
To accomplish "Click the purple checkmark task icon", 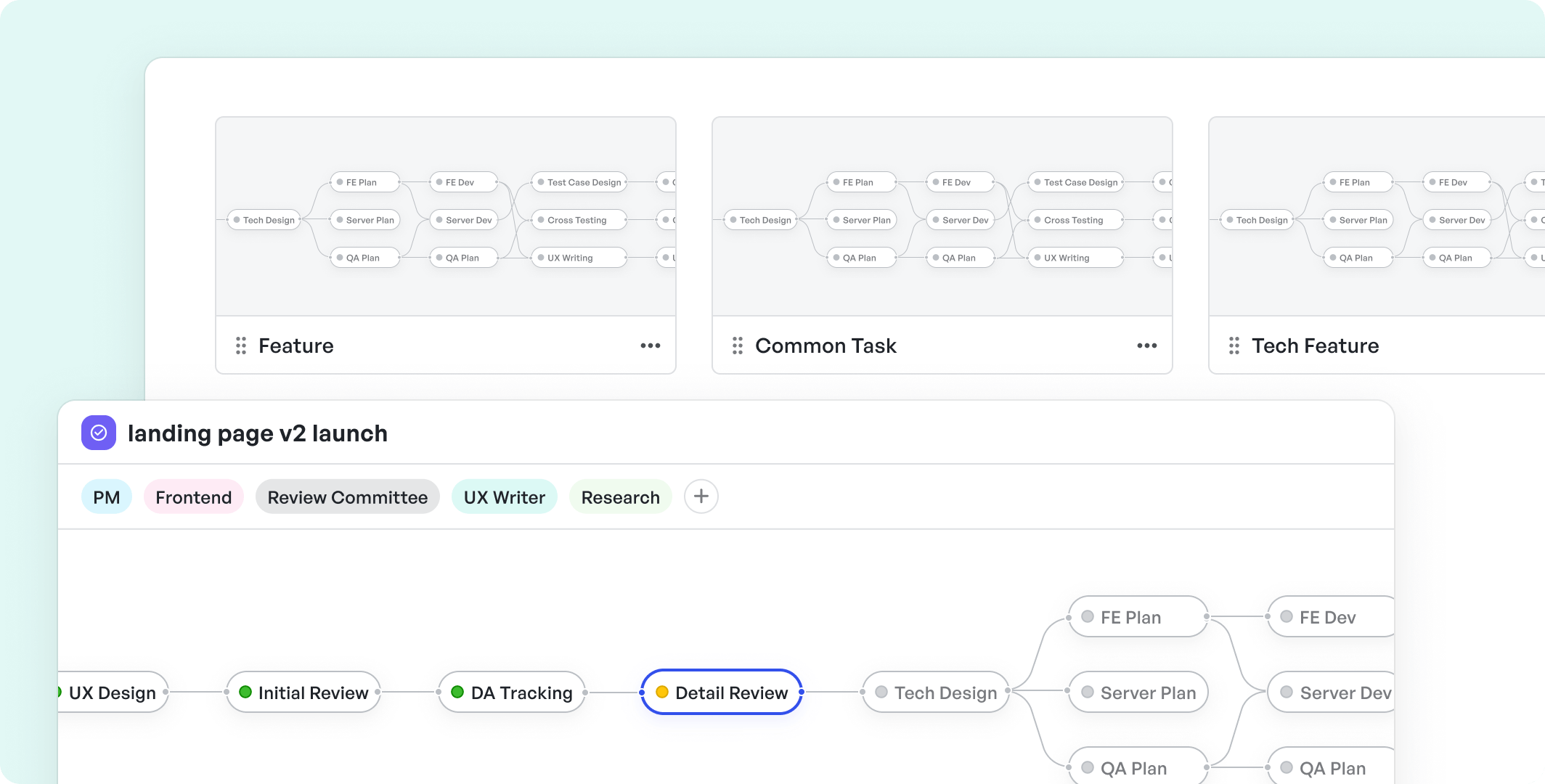I will pos(99,433).
